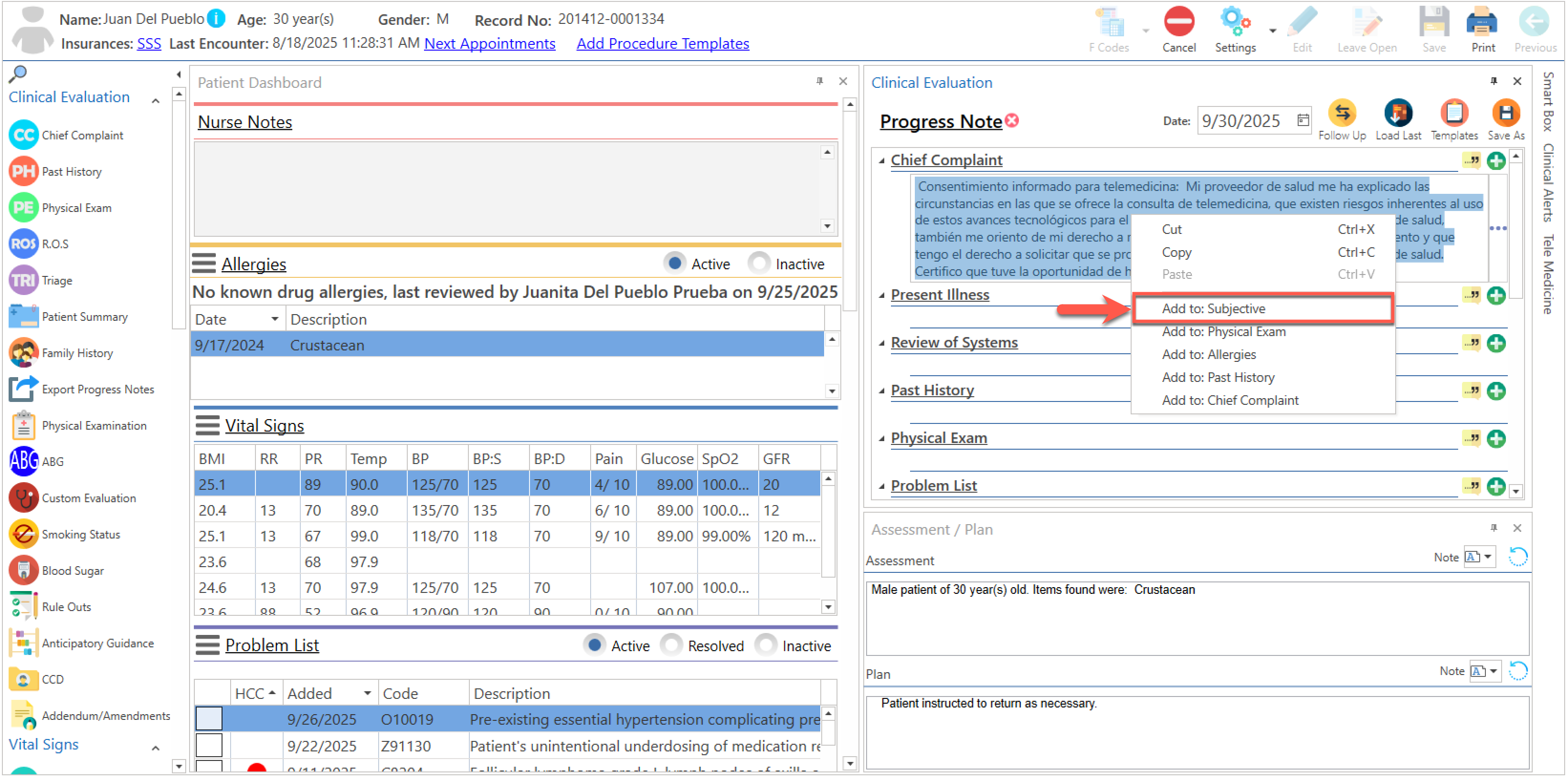1568x781 pixels.
Task: Open the Next Appointments link
Action: [489, 44]
